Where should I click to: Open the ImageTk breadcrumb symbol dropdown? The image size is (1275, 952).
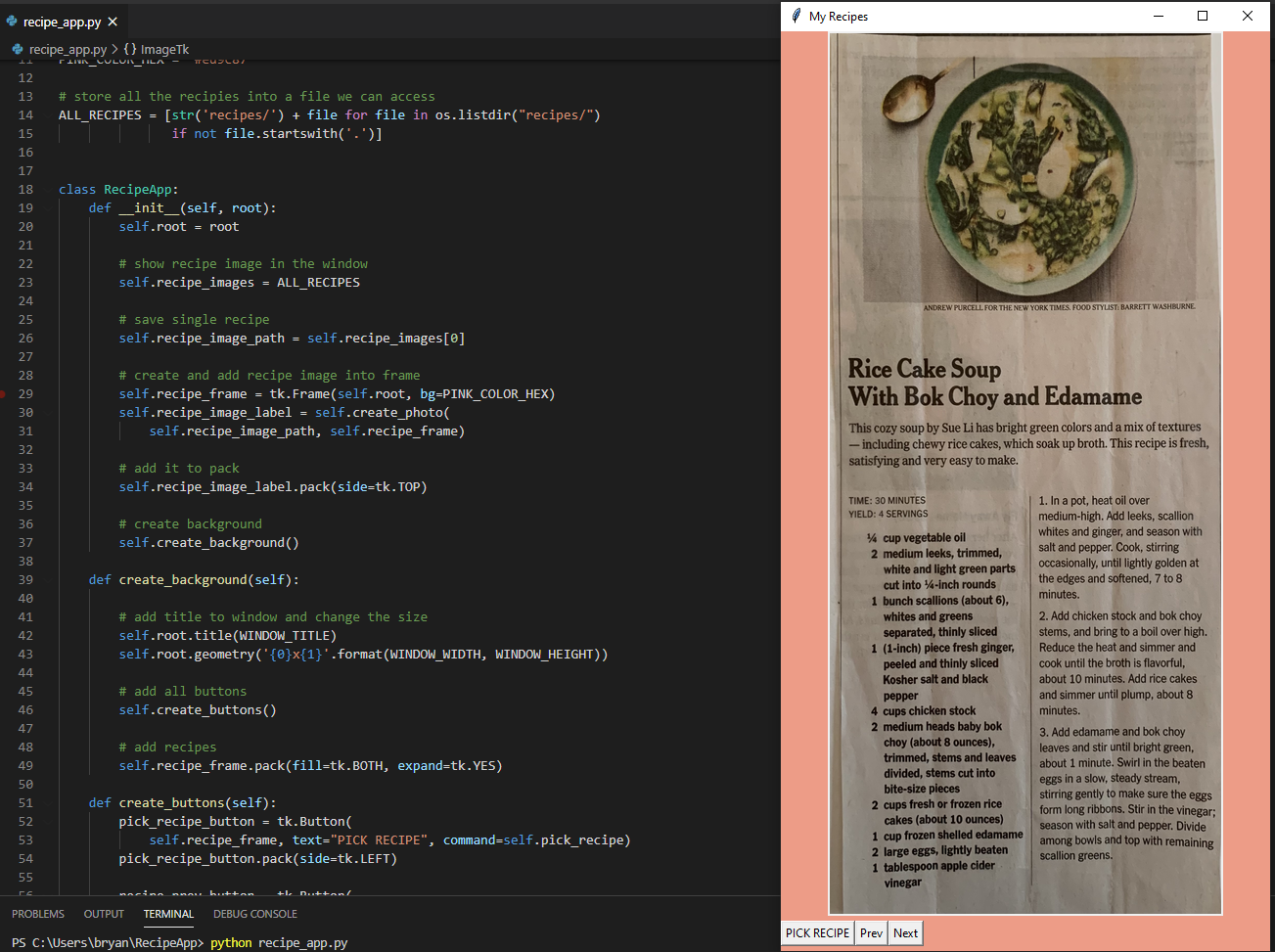[x=164, y=49]
